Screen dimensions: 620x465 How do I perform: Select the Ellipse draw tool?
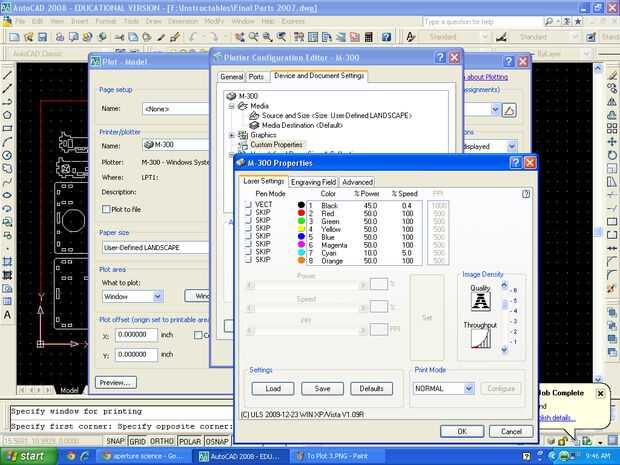pyautogui.click(x=7, y=195)
